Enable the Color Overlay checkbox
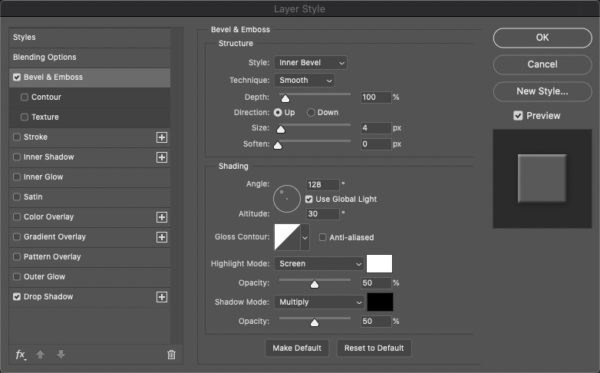600x373 pixels. (17, 217)
